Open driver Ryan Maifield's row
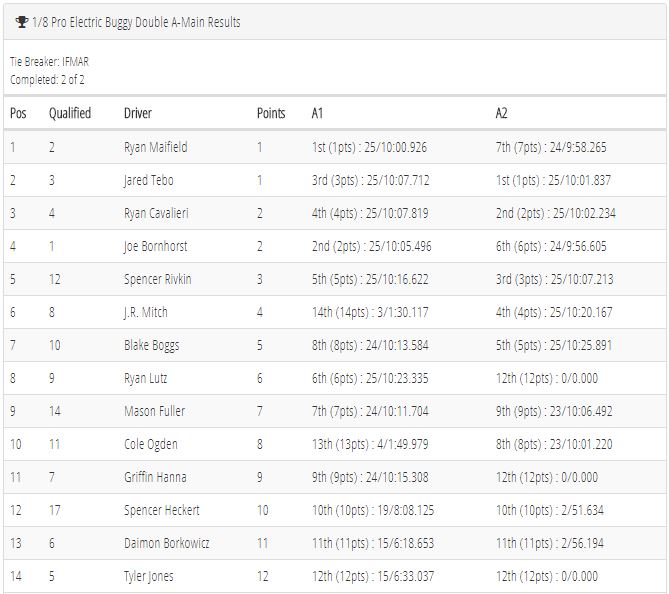669x594 pixels. pyautogui.click(x=334, y=147)
